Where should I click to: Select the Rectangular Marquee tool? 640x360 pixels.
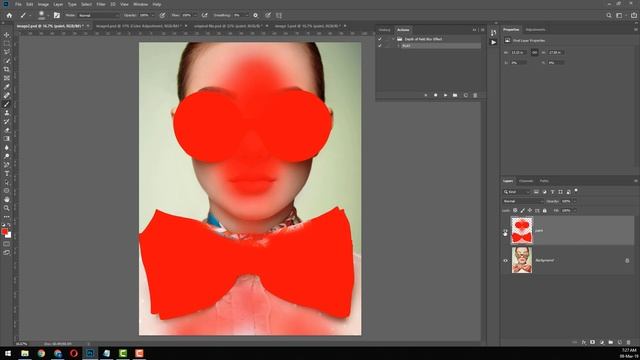(7, 44)
